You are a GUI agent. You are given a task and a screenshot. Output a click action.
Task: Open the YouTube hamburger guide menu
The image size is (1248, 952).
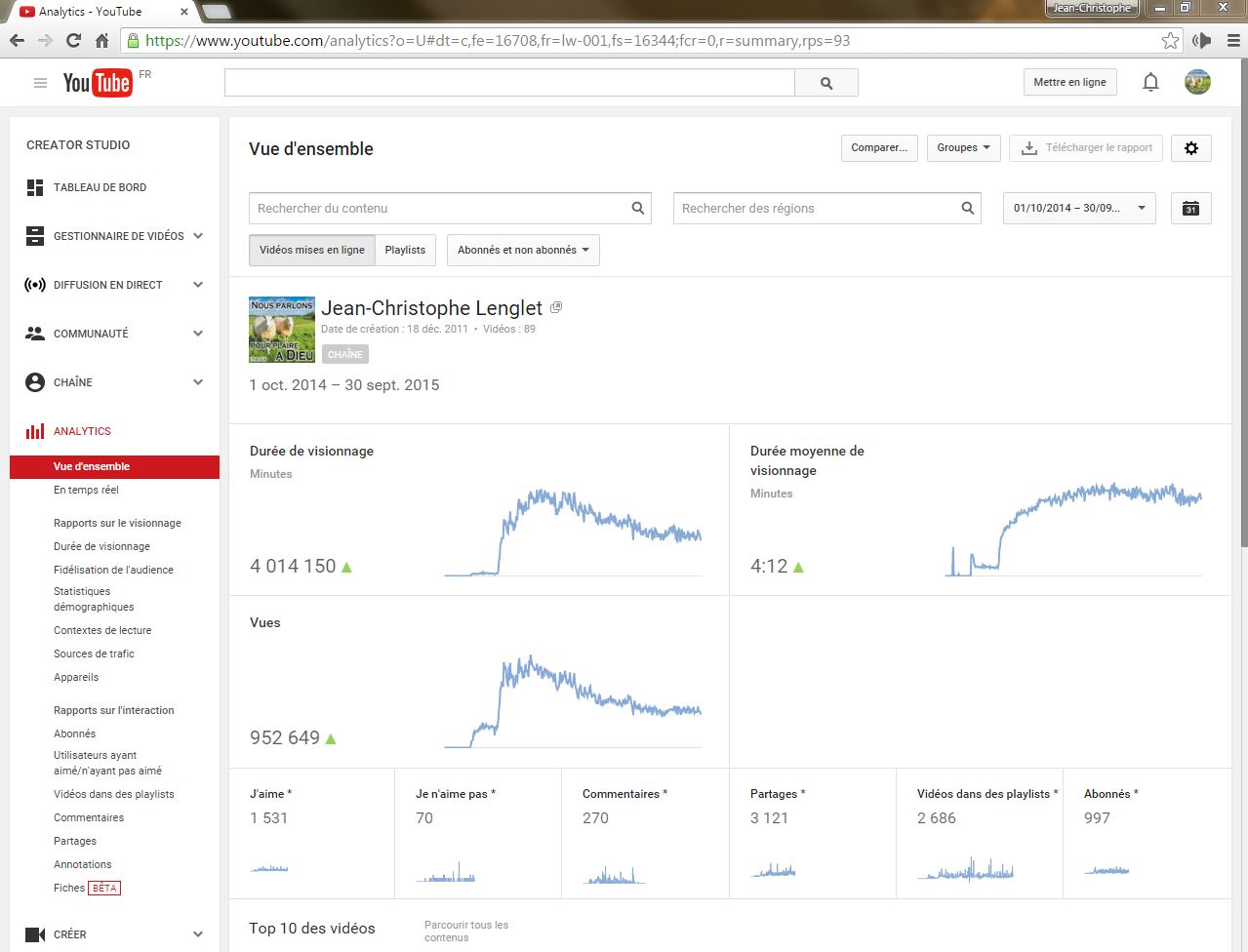[40, 83]
